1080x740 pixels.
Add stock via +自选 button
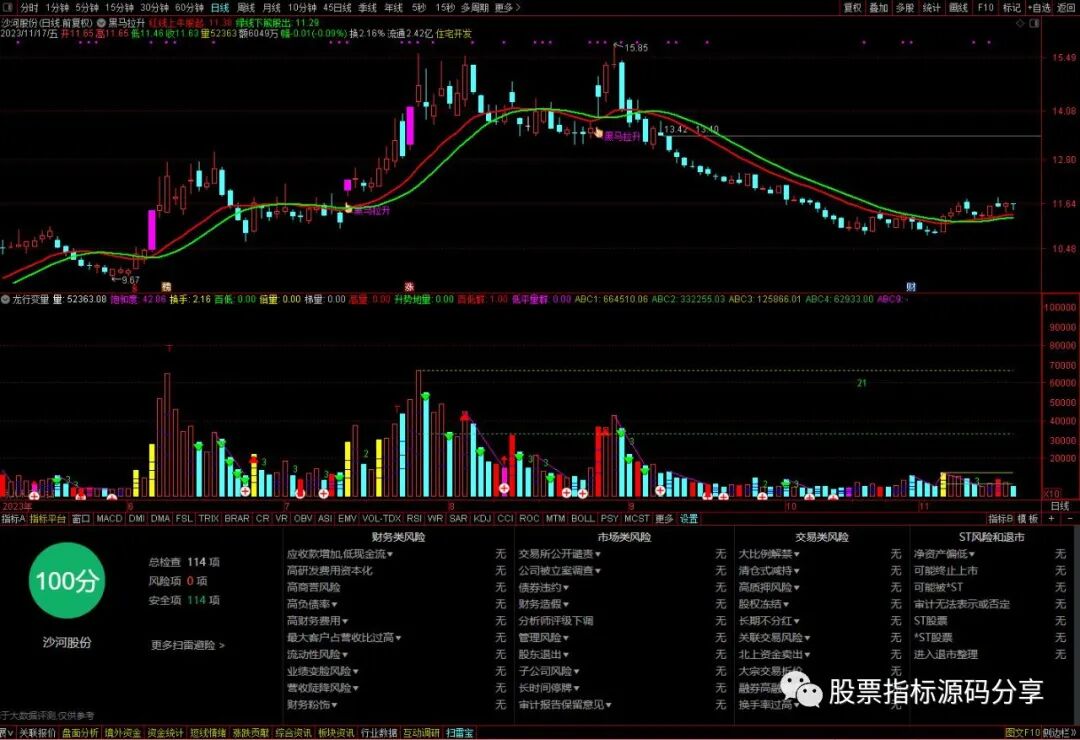[x=1039, y=8]
